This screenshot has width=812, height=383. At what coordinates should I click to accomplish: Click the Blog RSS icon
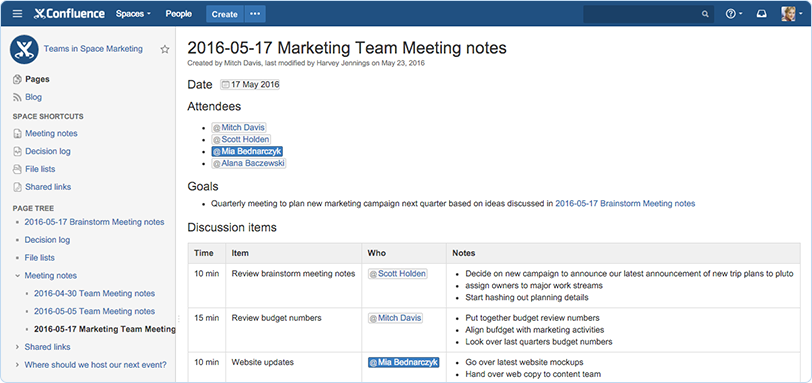pyautogui.click(x=17, y=97)
